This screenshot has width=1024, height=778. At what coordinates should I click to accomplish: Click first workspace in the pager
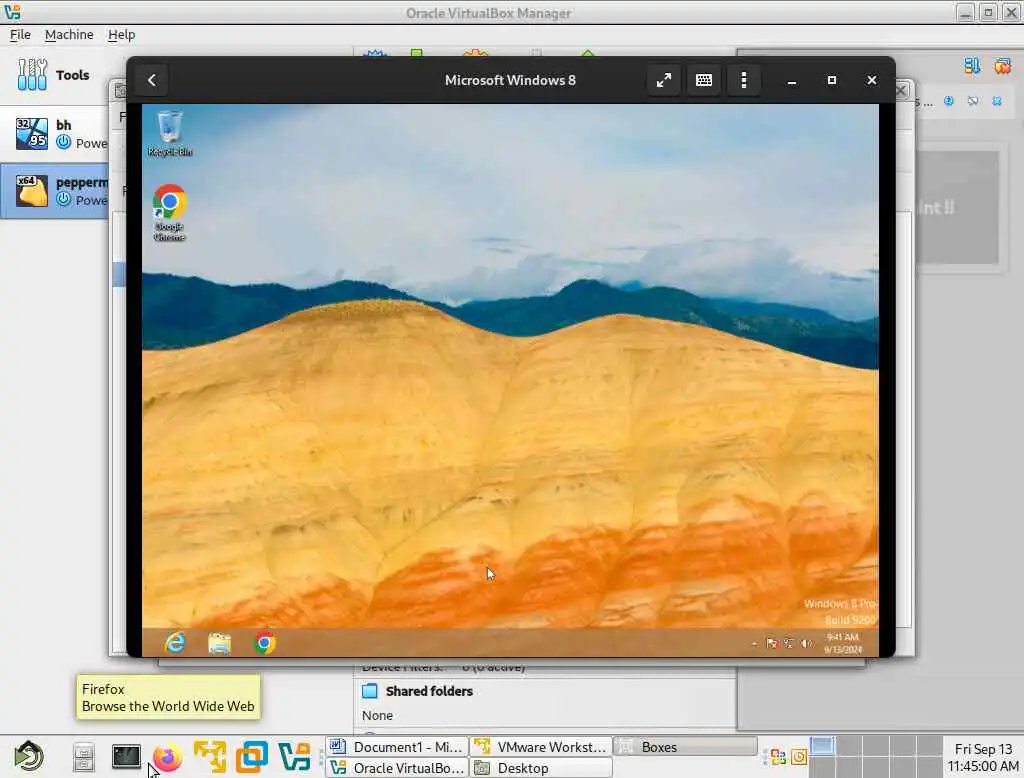click(x=822, y=746)
